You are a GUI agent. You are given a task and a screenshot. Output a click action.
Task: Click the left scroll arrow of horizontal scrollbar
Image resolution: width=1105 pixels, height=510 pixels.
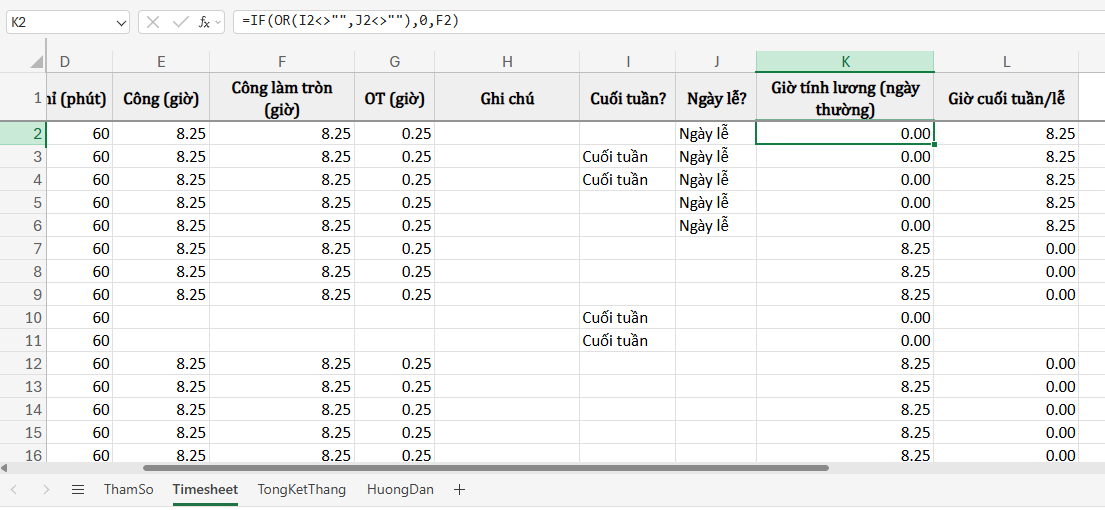5,467
